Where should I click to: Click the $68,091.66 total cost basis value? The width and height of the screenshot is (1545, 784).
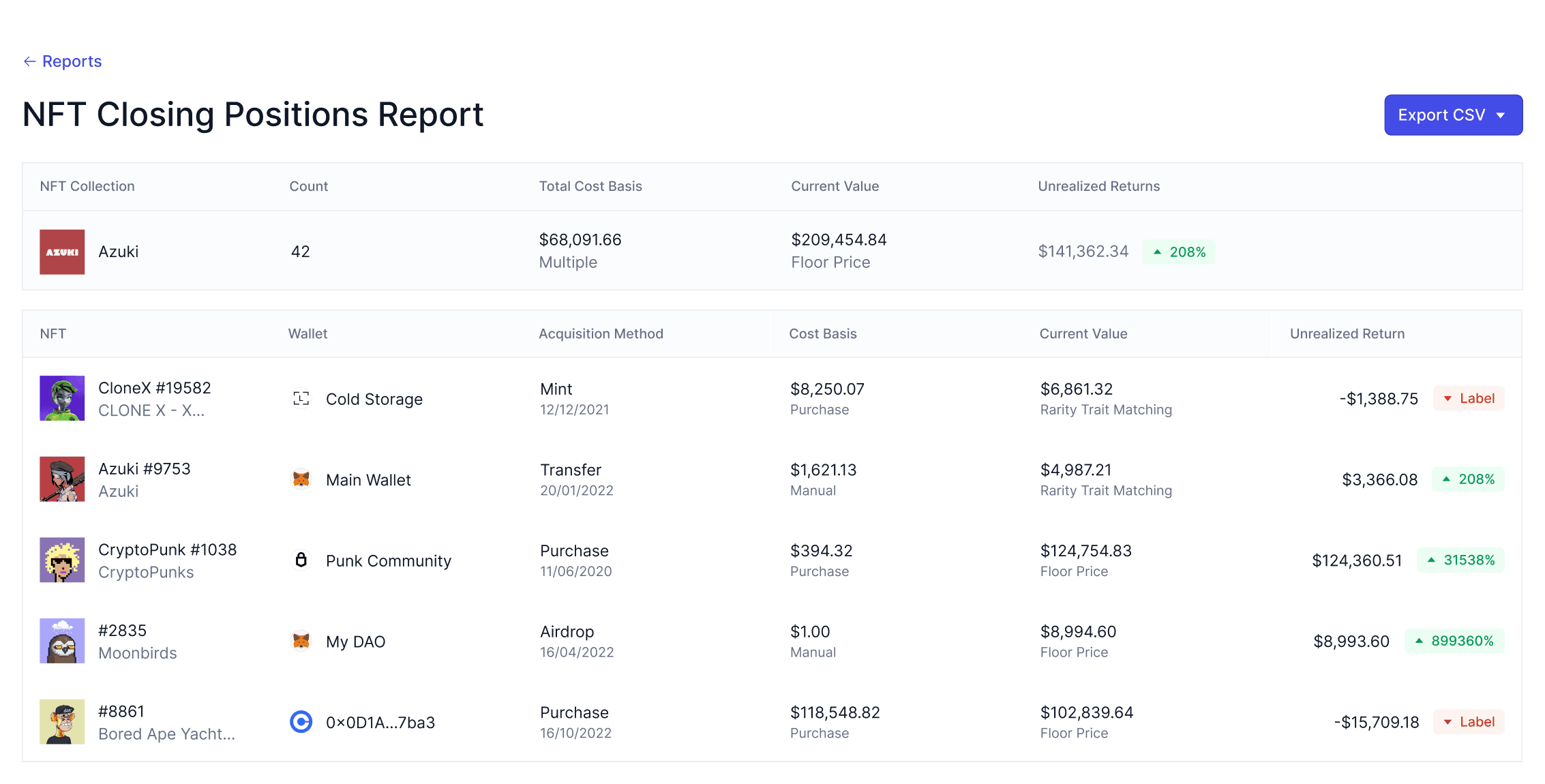tap(580, 240)
